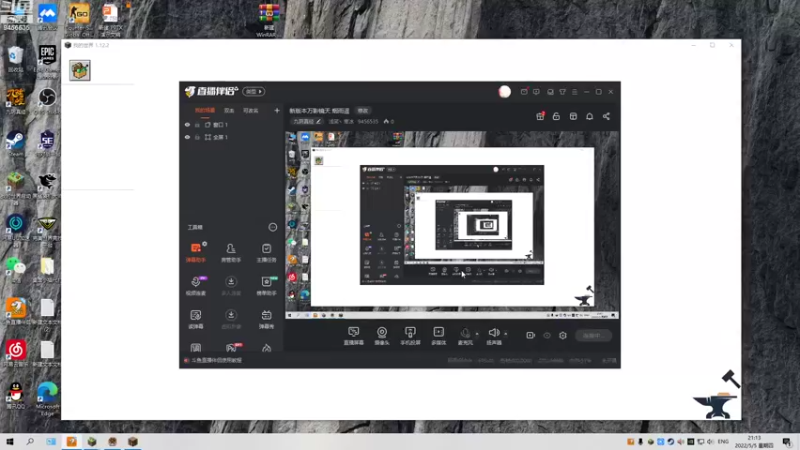The height and width of the screenshot is (450, 800).
Task: Toggle the padlock icon in room toolbar
Action: pos(556,116)
